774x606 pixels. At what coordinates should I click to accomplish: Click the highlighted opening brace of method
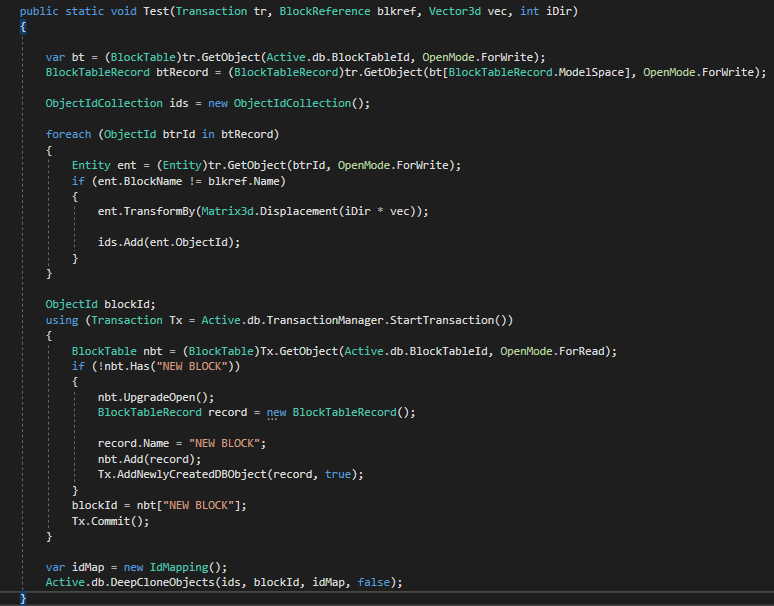tap(23, 27)
